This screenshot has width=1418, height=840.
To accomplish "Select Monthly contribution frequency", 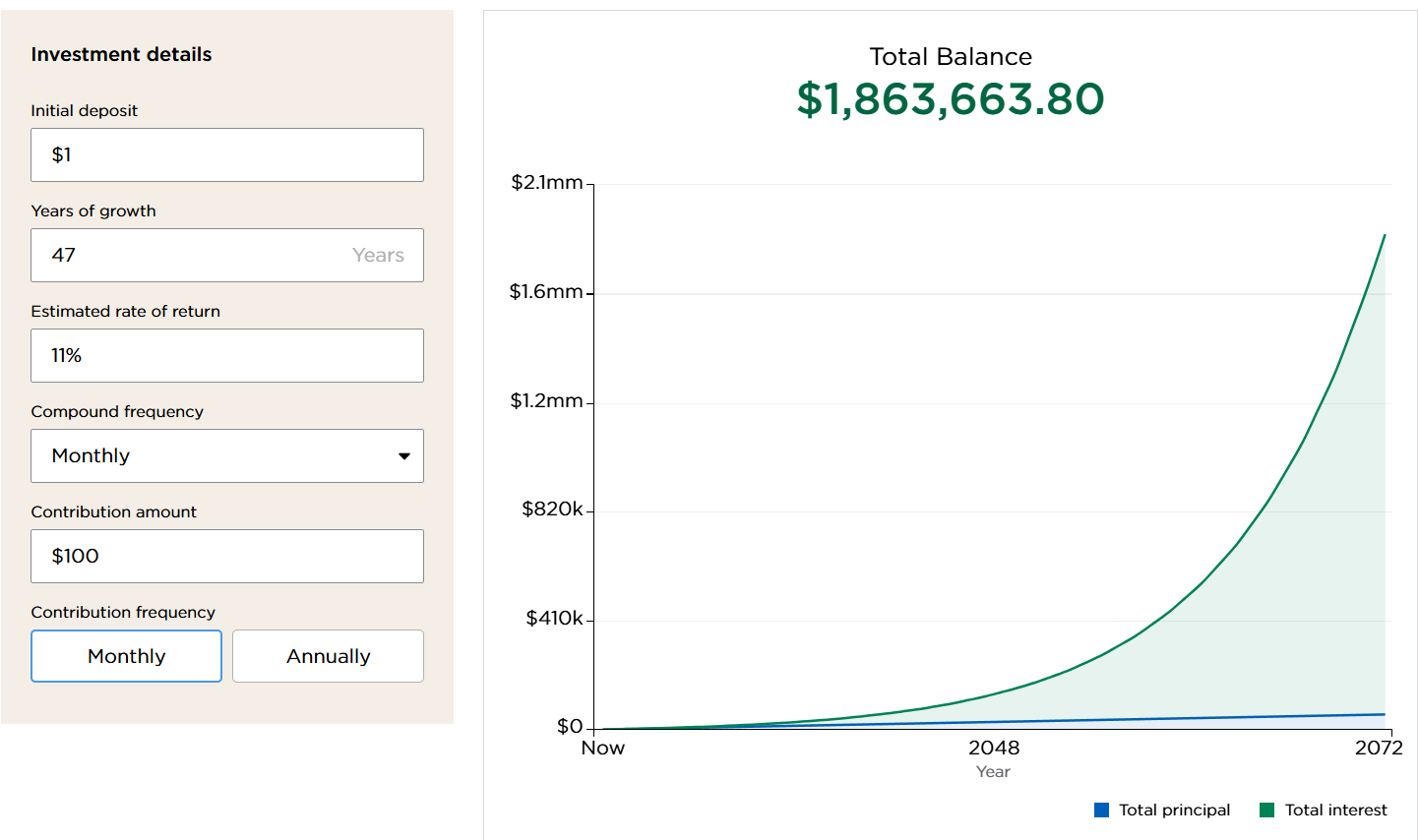I will point(126,656).
